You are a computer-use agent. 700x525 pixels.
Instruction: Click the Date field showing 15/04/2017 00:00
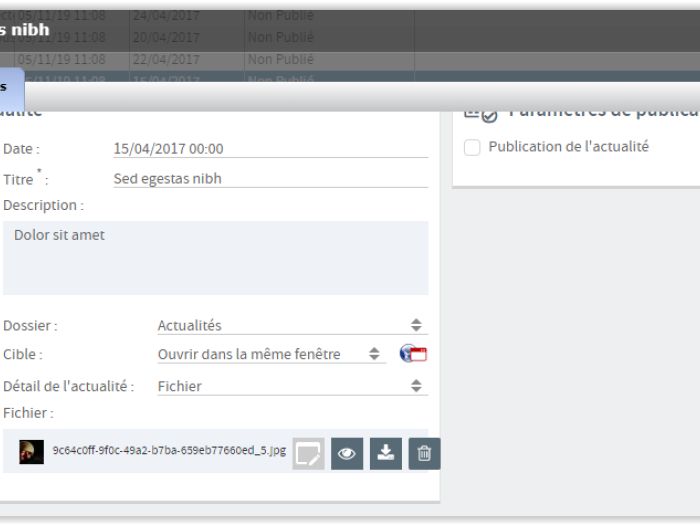coord(270,149)
